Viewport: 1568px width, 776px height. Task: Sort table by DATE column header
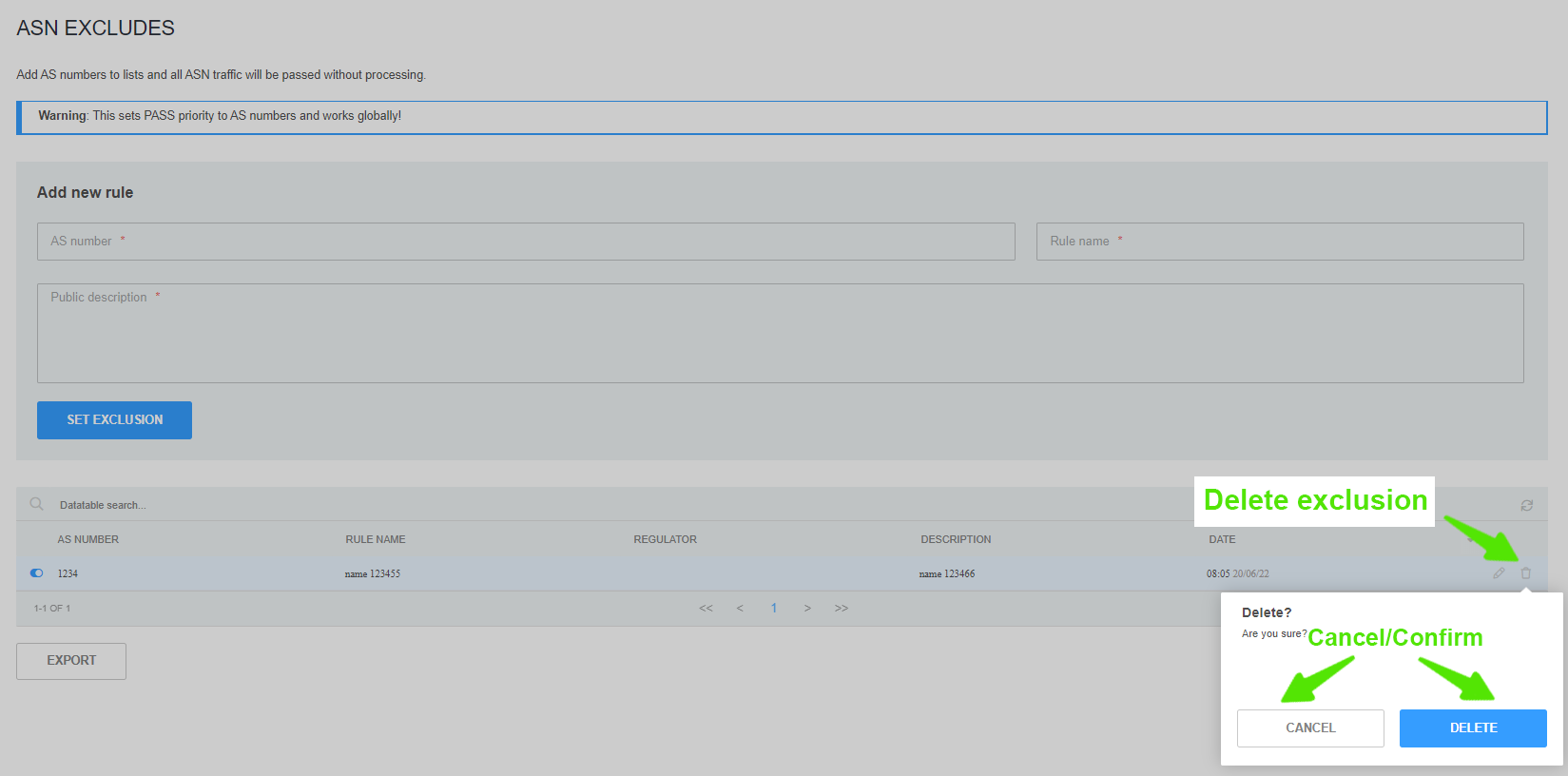point(1222,539)
